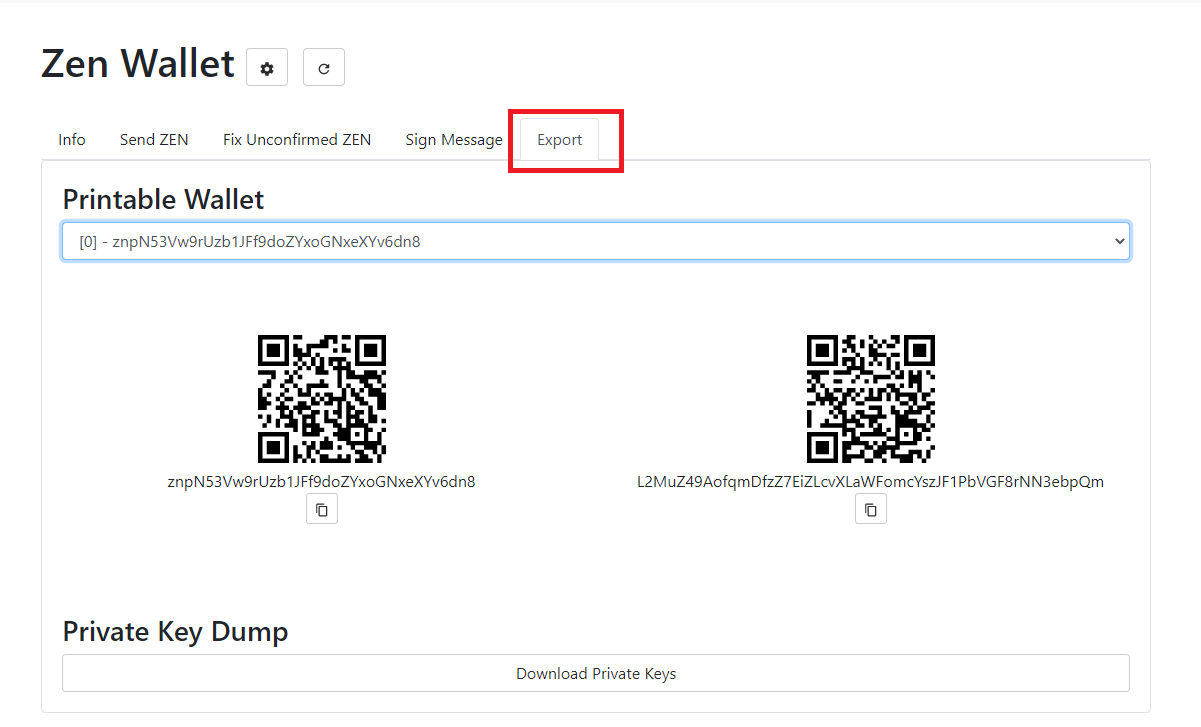1201x727 pixels.
Task: Click the Zen Wallet title
Action: [138, 64]
